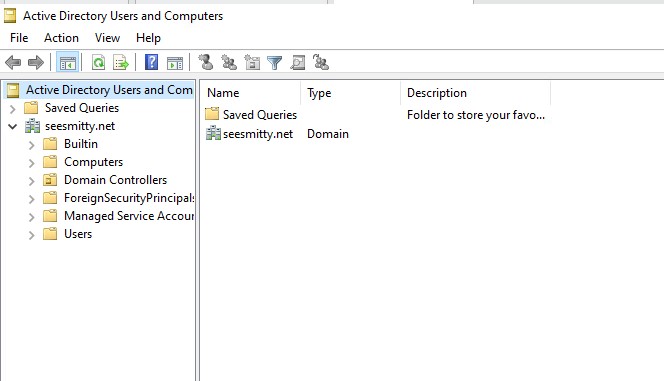The image size is (664, 381).
Task: Select Computers label in tree
Action: [x=94, y=162]
